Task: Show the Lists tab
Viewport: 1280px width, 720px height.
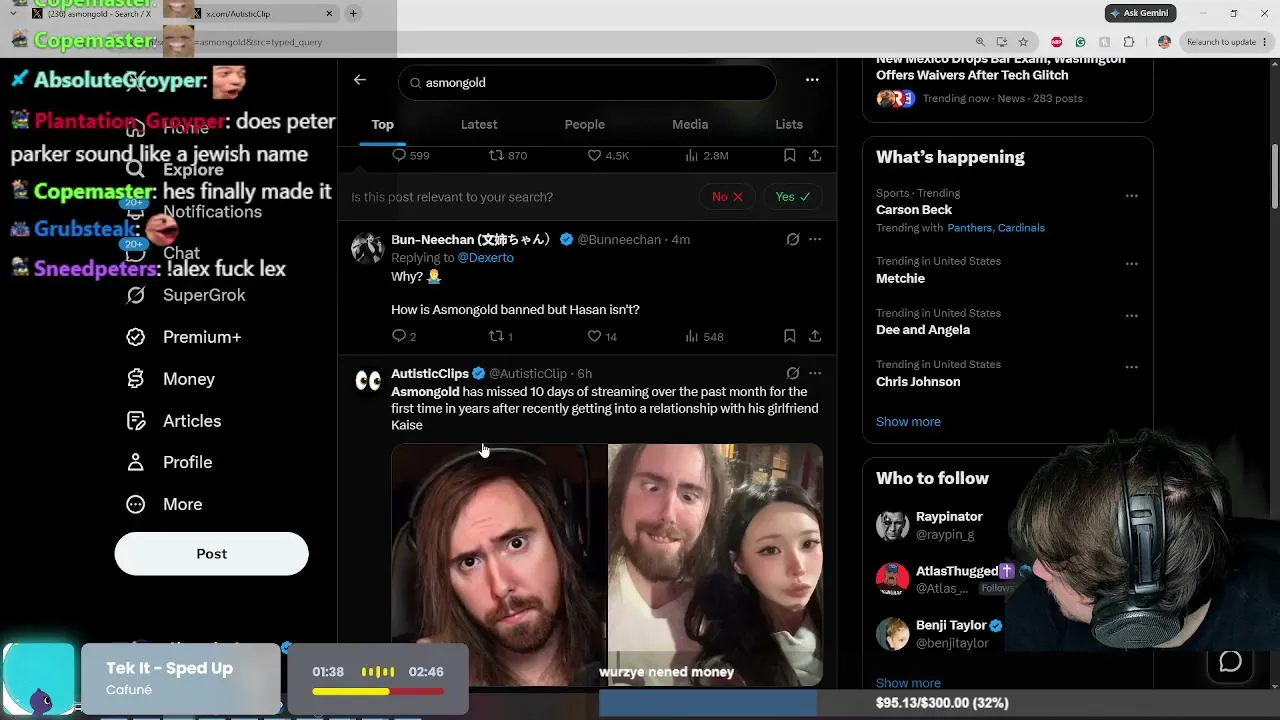Action: point(789,124)
